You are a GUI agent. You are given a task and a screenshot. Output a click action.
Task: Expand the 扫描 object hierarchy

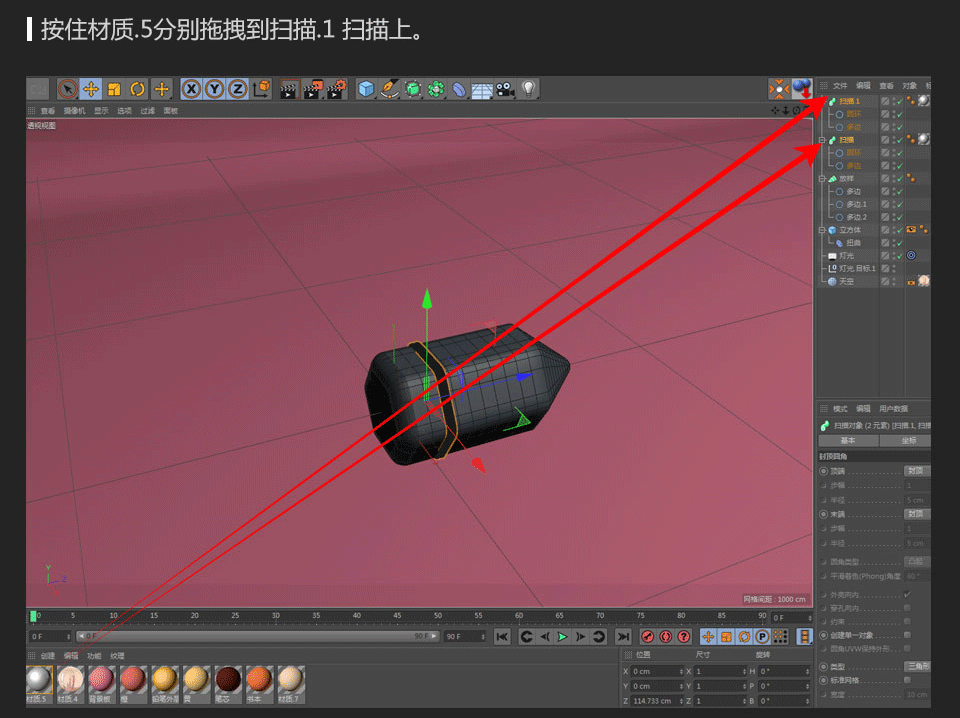coord(822,140)
